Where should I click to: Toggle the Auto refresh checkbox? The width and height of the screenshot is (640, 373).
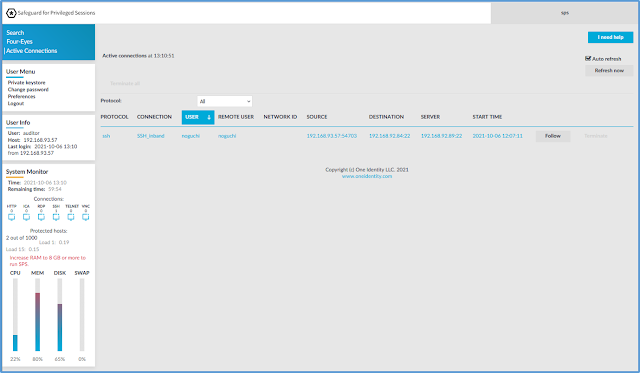588,58
